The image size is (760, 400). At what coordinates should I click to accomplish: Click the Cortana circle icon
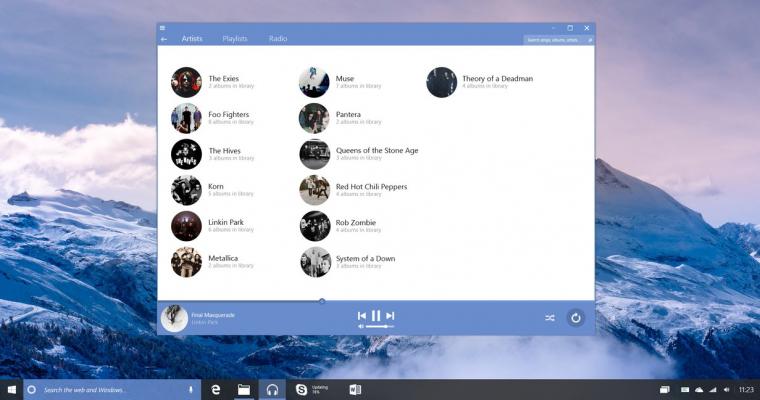tap(32, 390)
